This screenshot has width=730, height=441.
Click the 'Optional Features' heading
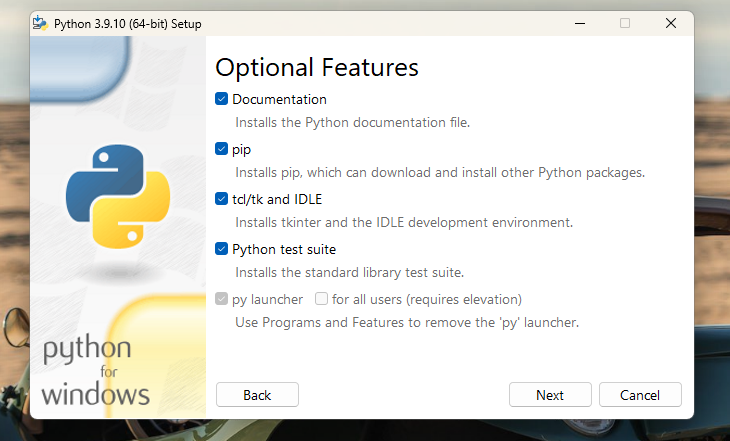(x=317, y=68)
